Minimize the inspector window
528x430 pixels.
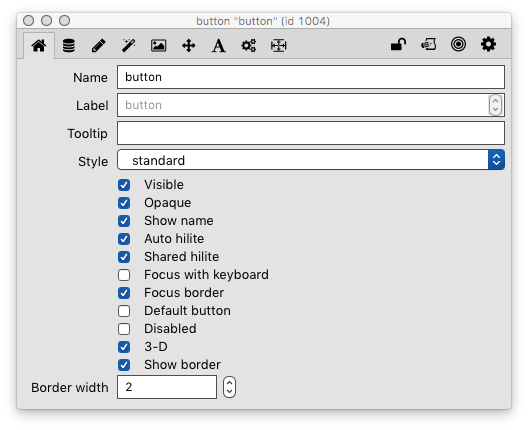coord(46,21)
